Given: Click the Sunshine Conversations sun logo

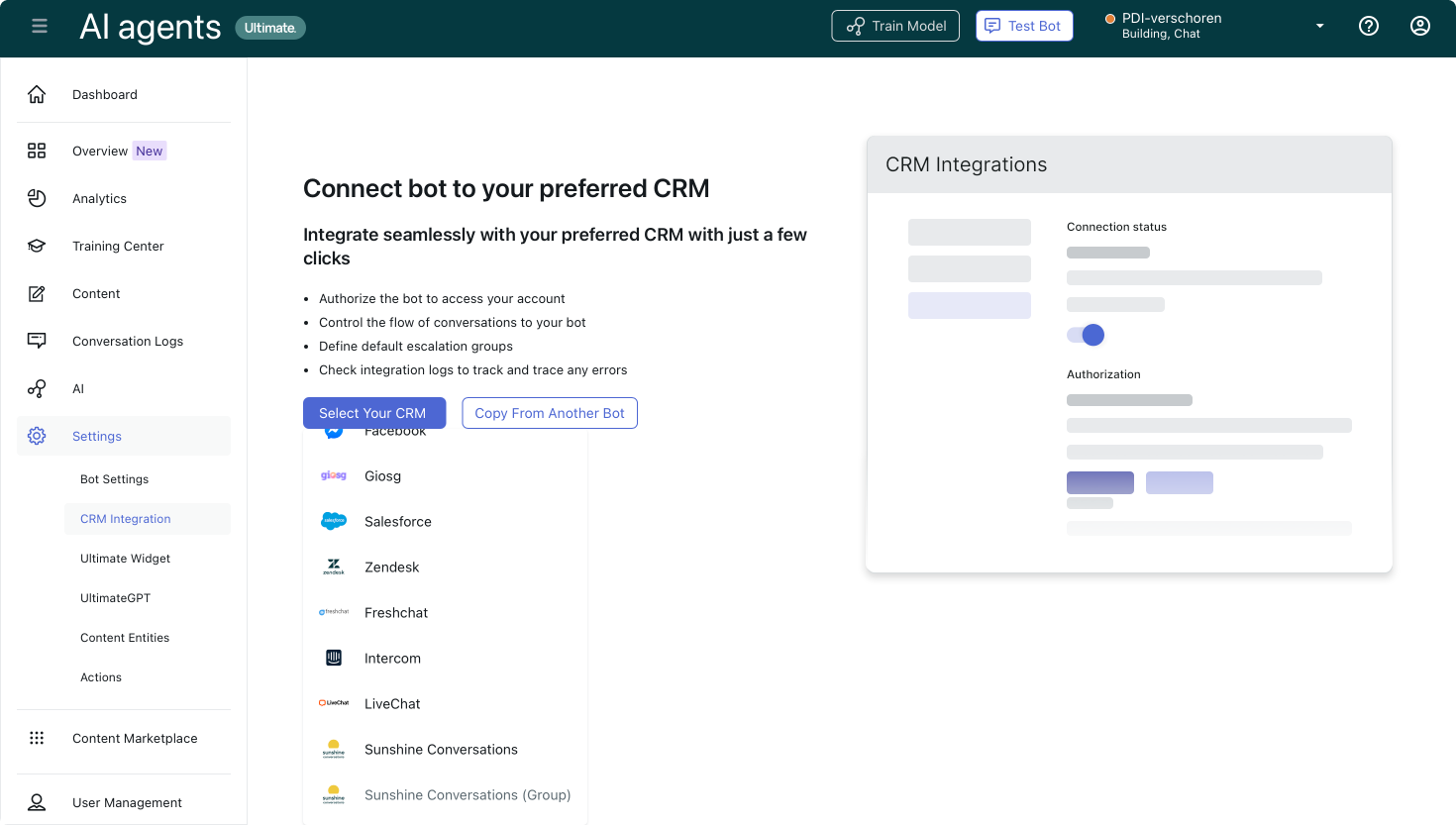Looking at the screenshot, I should click(334, 749).
